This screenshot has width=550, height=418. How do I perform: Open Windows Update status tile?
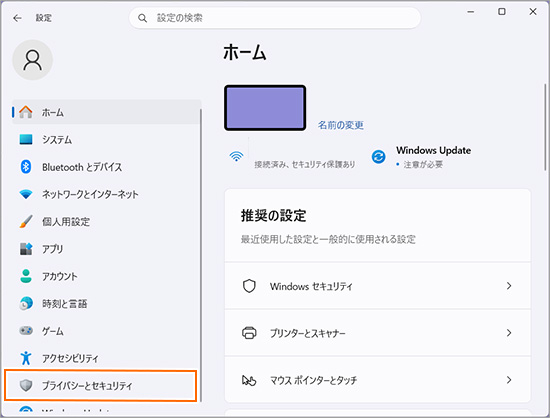[421, 157]
